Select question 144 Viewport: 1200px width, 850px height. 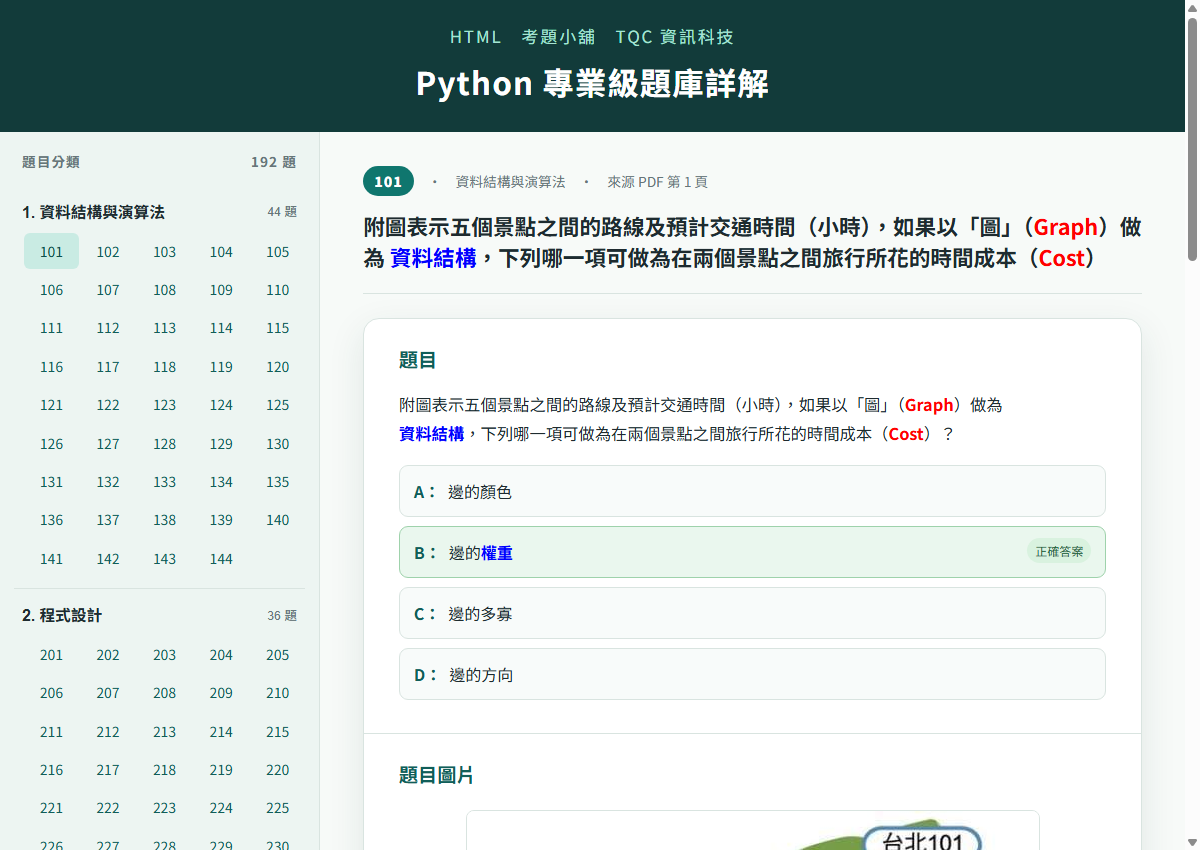point(221,559)
